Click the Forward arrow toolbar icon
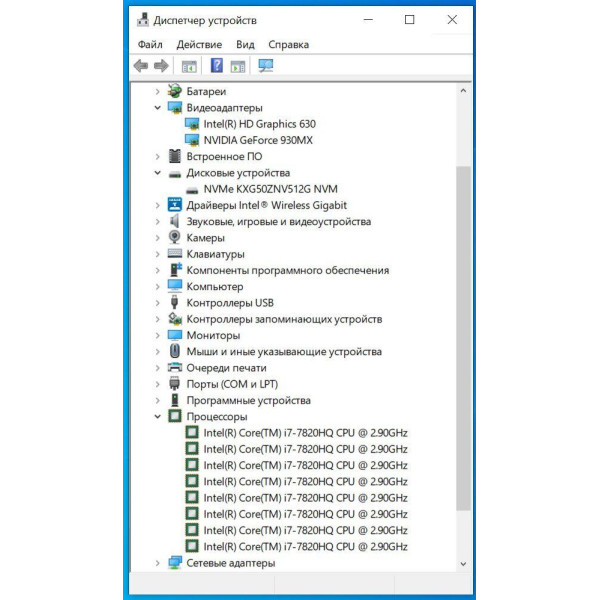Screen dimensions: 600x600 pos(161,66)
